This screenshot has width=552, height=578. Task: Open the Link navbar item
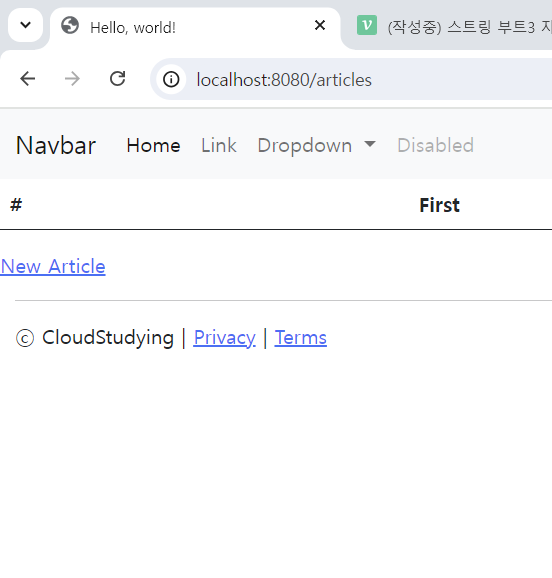pyautogui.click(x=219, y=145)
